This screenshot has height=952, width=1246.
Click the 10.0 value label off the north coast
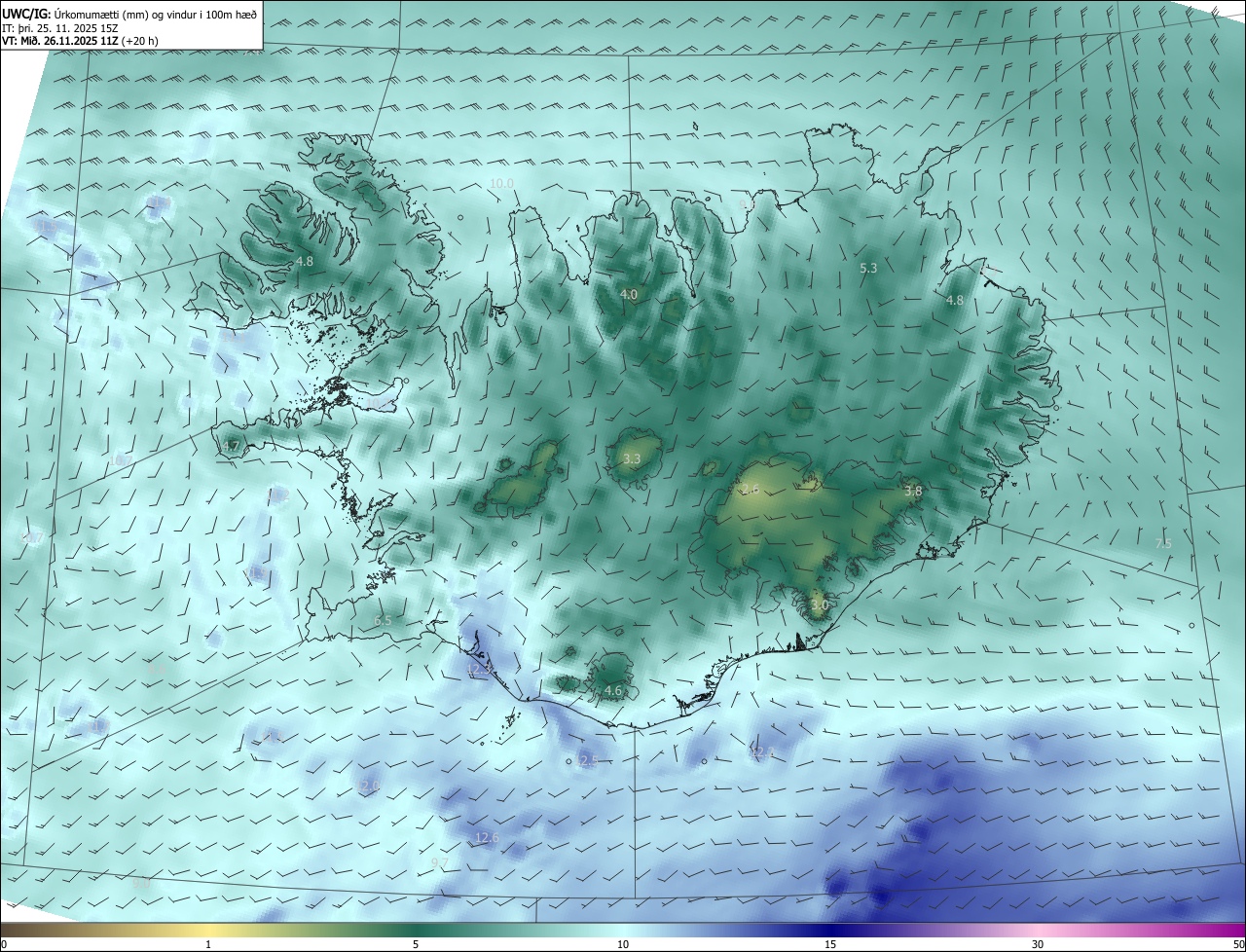tap(501, 183)
